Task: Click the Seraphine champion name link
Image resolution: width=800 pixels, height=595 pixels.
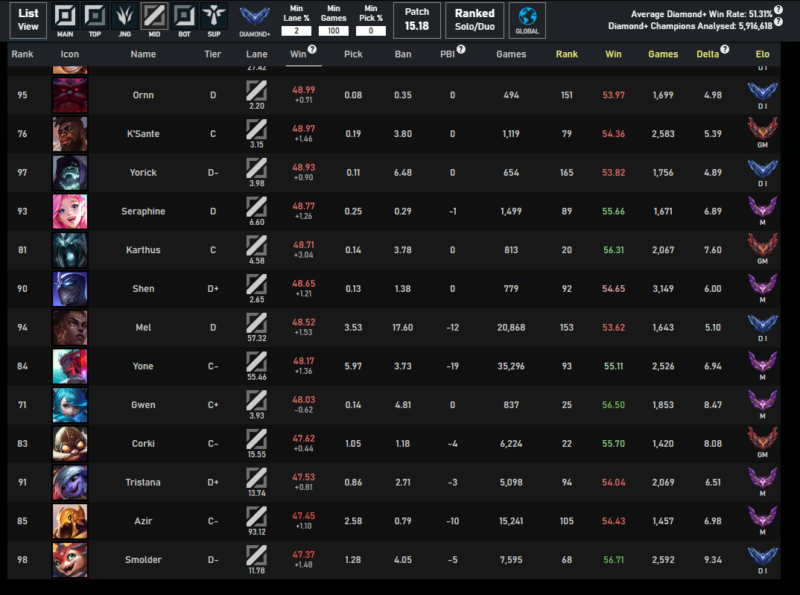Action: pos(143,211)
